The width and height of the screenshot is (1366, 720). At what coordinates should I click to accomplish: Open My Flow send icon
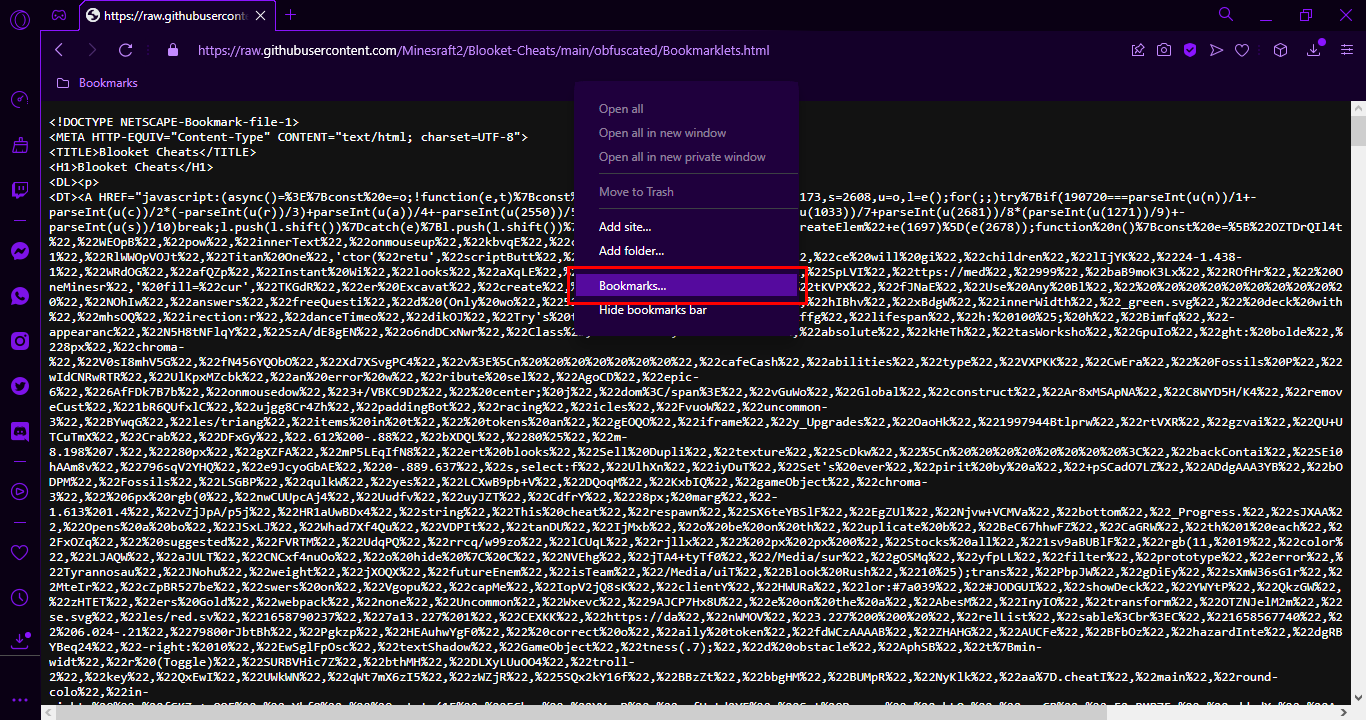pyautogui.click(x=1216, y=50)
